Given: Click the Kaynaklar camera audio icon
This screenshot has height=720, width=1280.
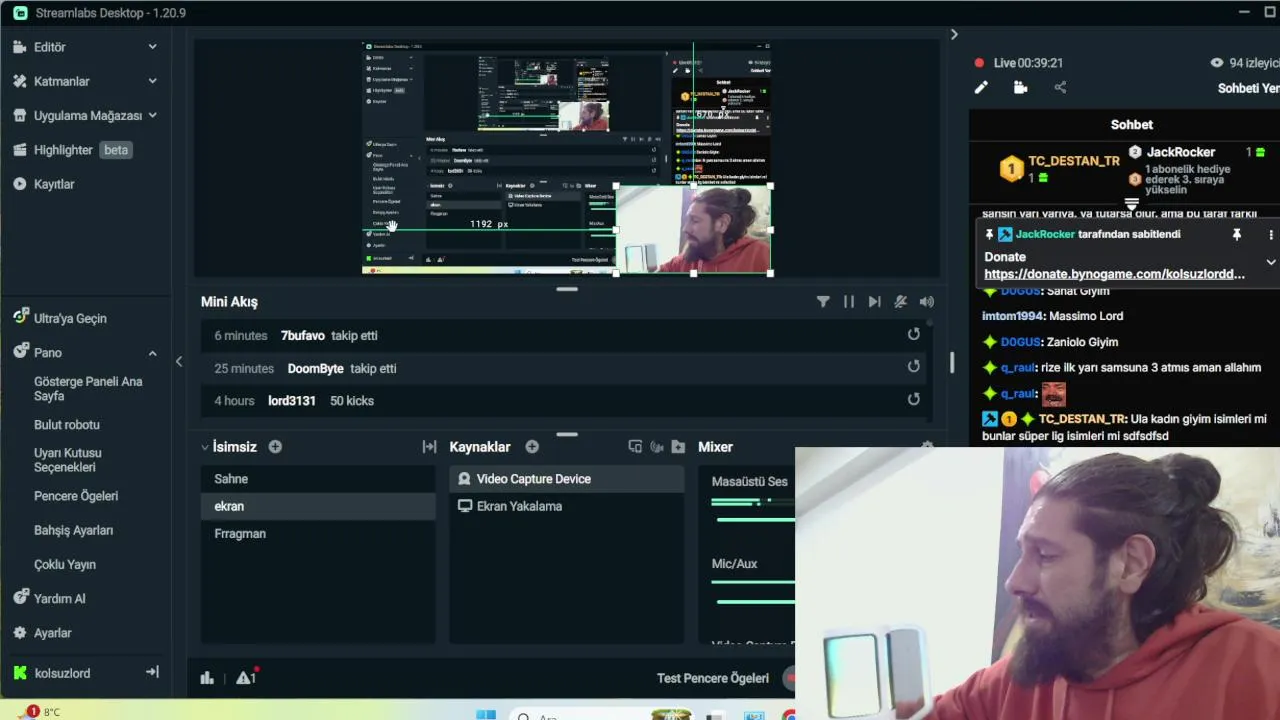Looking at the screenshot, I should pos(657,447).
